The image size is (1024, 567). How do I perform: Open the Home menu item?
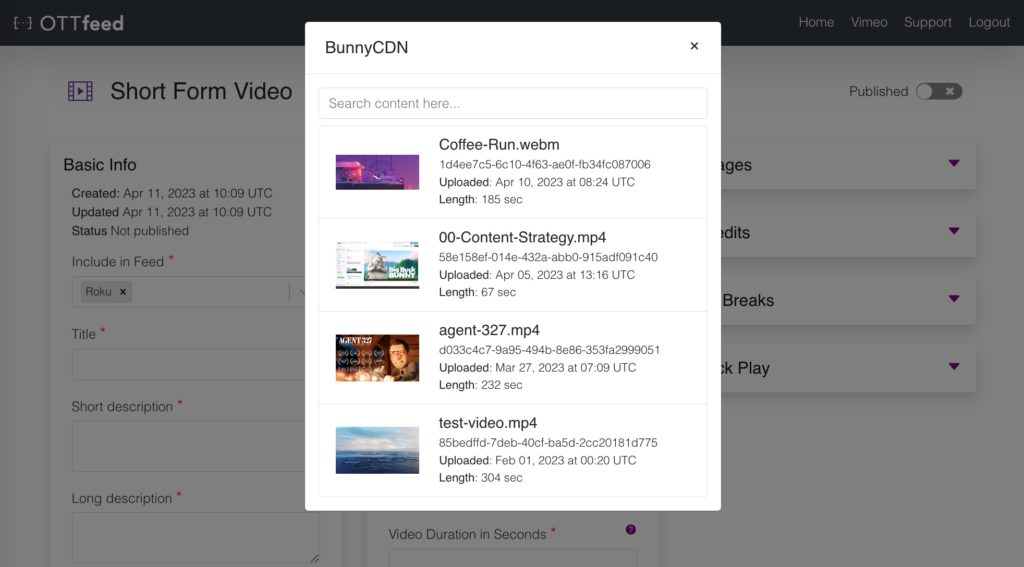(816, 22)
